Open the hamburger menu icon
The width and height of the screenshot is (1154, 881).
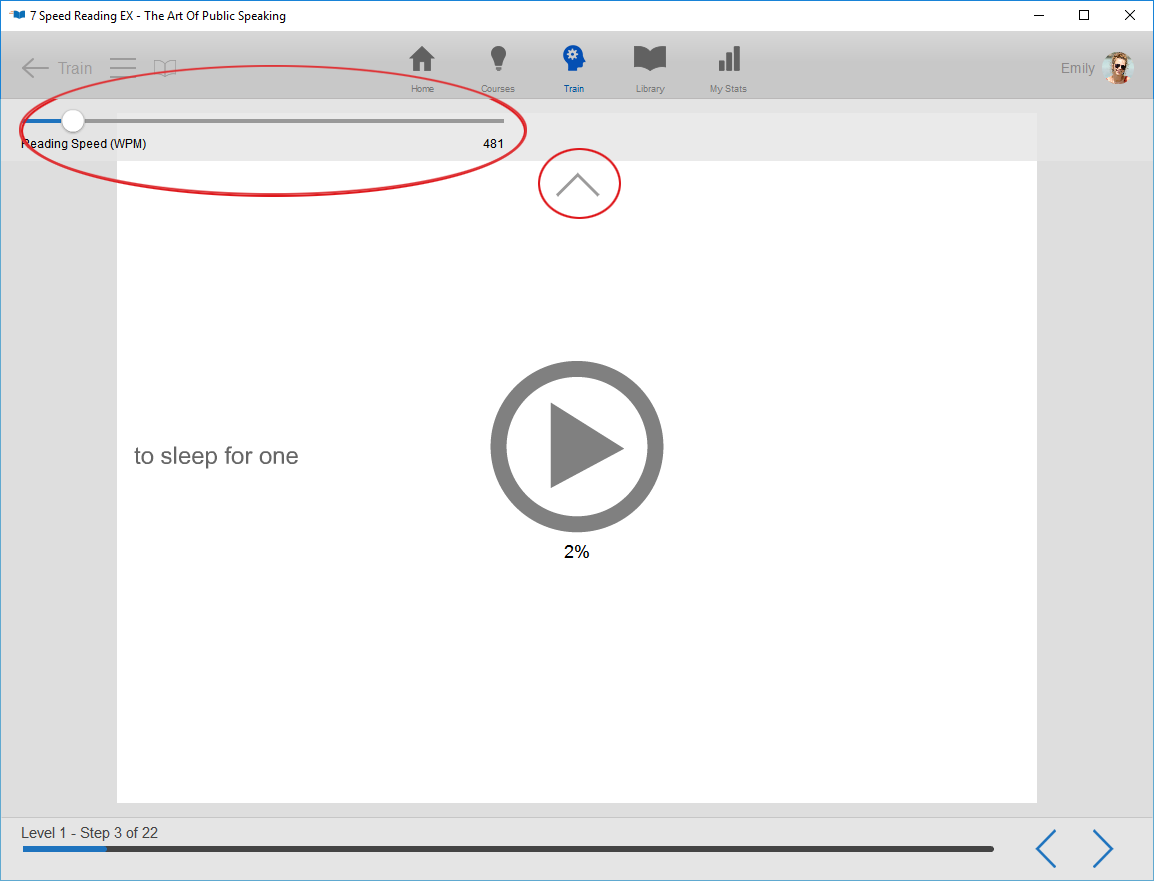[x=123, y=68]
